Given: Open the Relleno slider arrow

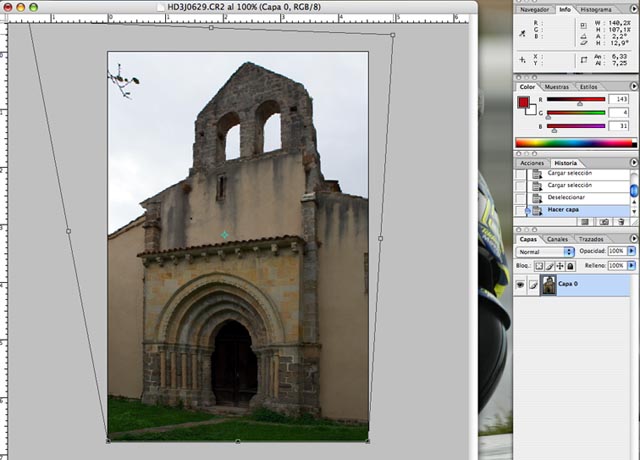Looking at the screenshot, I should (x=630, y=266).
